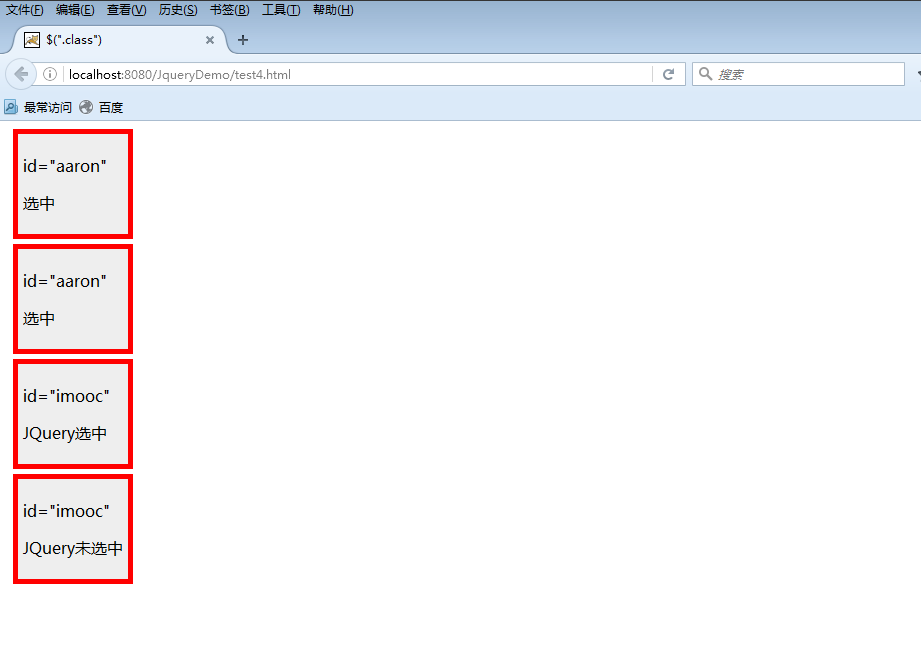Open the 书签(B) menu

(230, 10)
